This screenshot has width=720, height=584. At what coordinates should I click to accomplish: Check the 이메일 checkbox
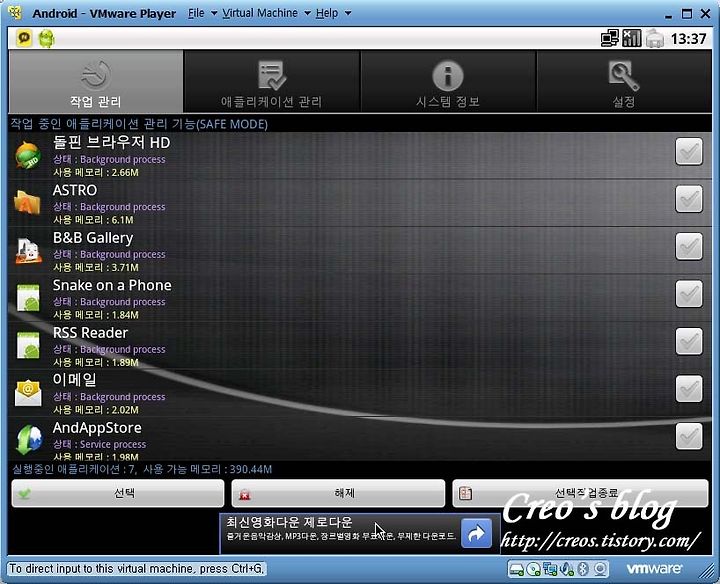point(689,389)
